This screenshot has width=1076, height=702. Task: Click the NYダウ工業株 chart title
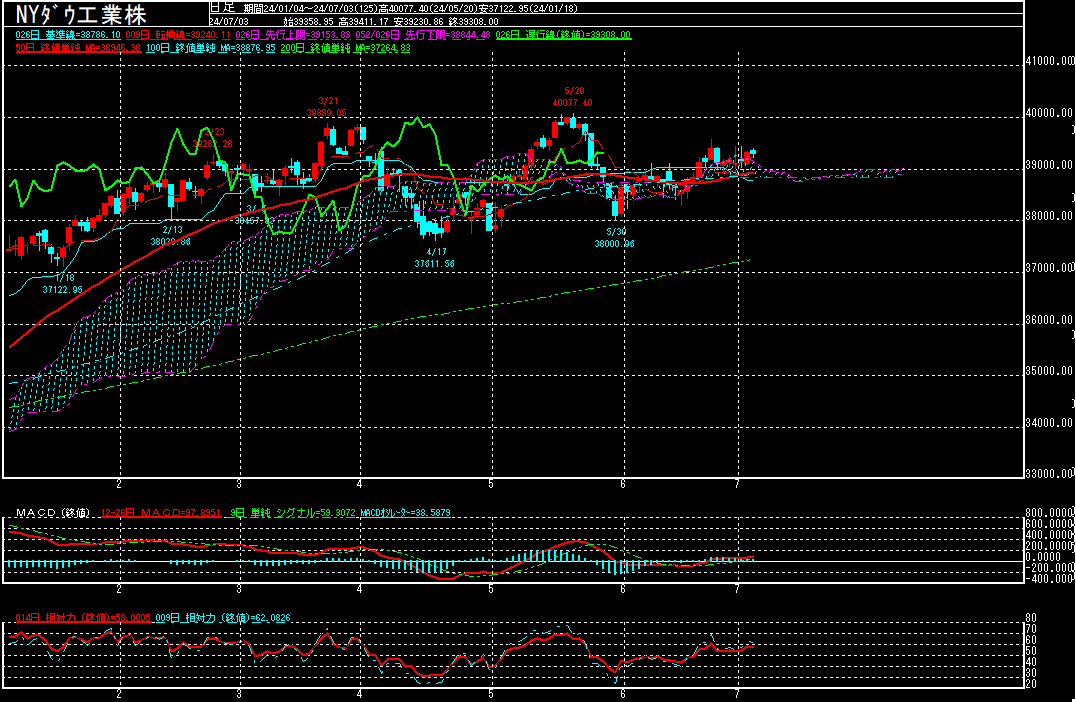pyautogui.click(x=81, y=14)
